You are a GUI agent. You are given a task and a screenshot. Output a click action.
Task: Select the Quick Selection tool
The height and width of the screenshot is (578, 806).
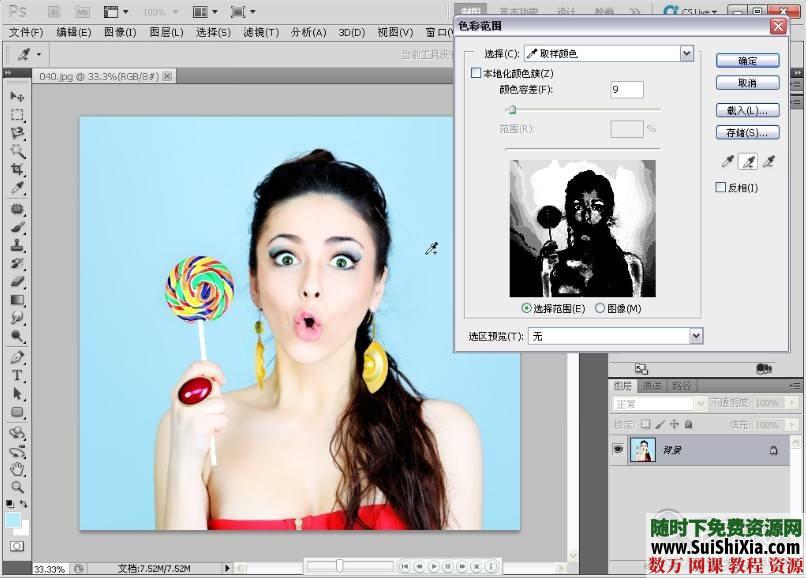17,151
